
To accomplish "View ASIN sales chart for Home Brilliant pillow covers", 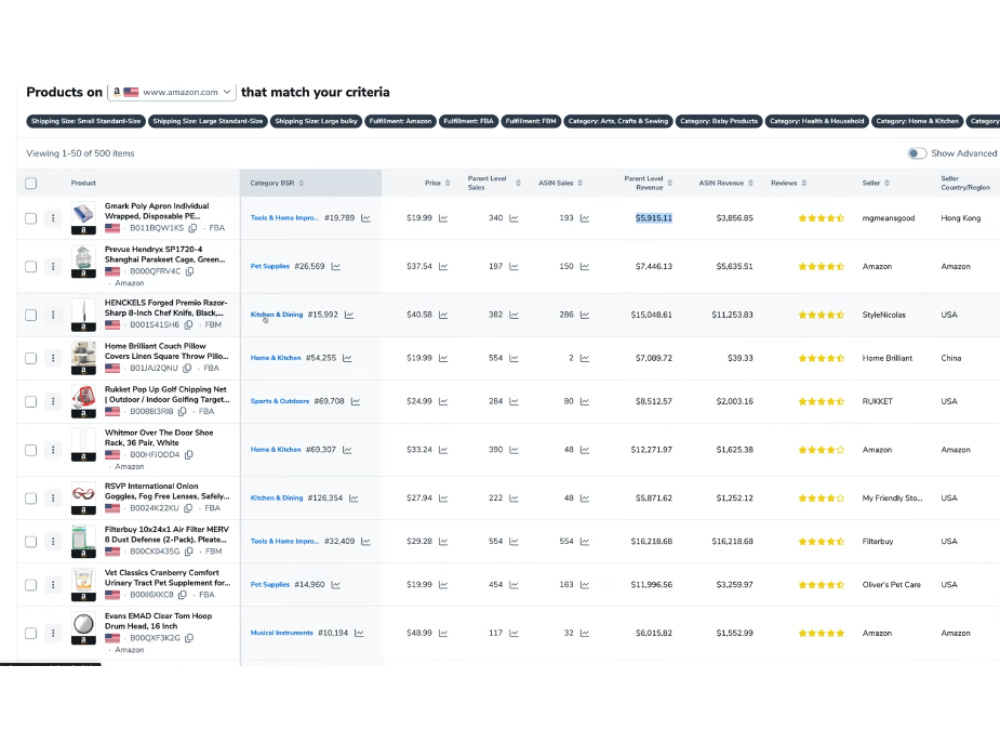I will pyautogui.click(x=585, y=358).
